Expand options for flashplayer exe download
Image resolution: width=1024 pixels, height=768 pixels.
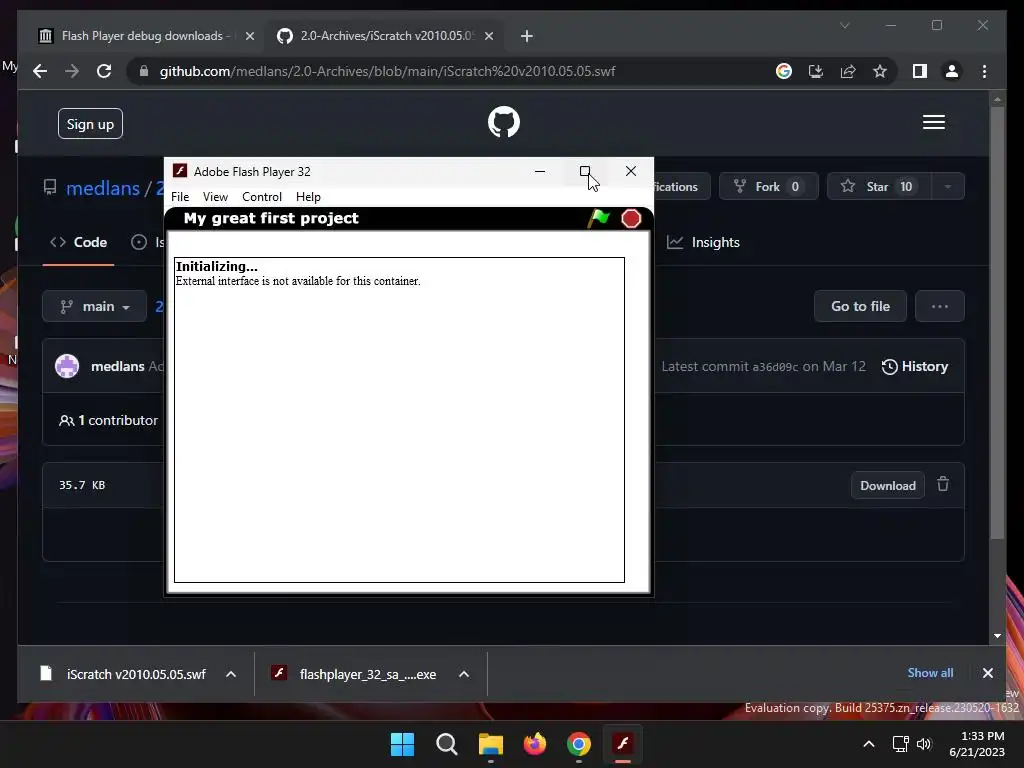point(464,674)
